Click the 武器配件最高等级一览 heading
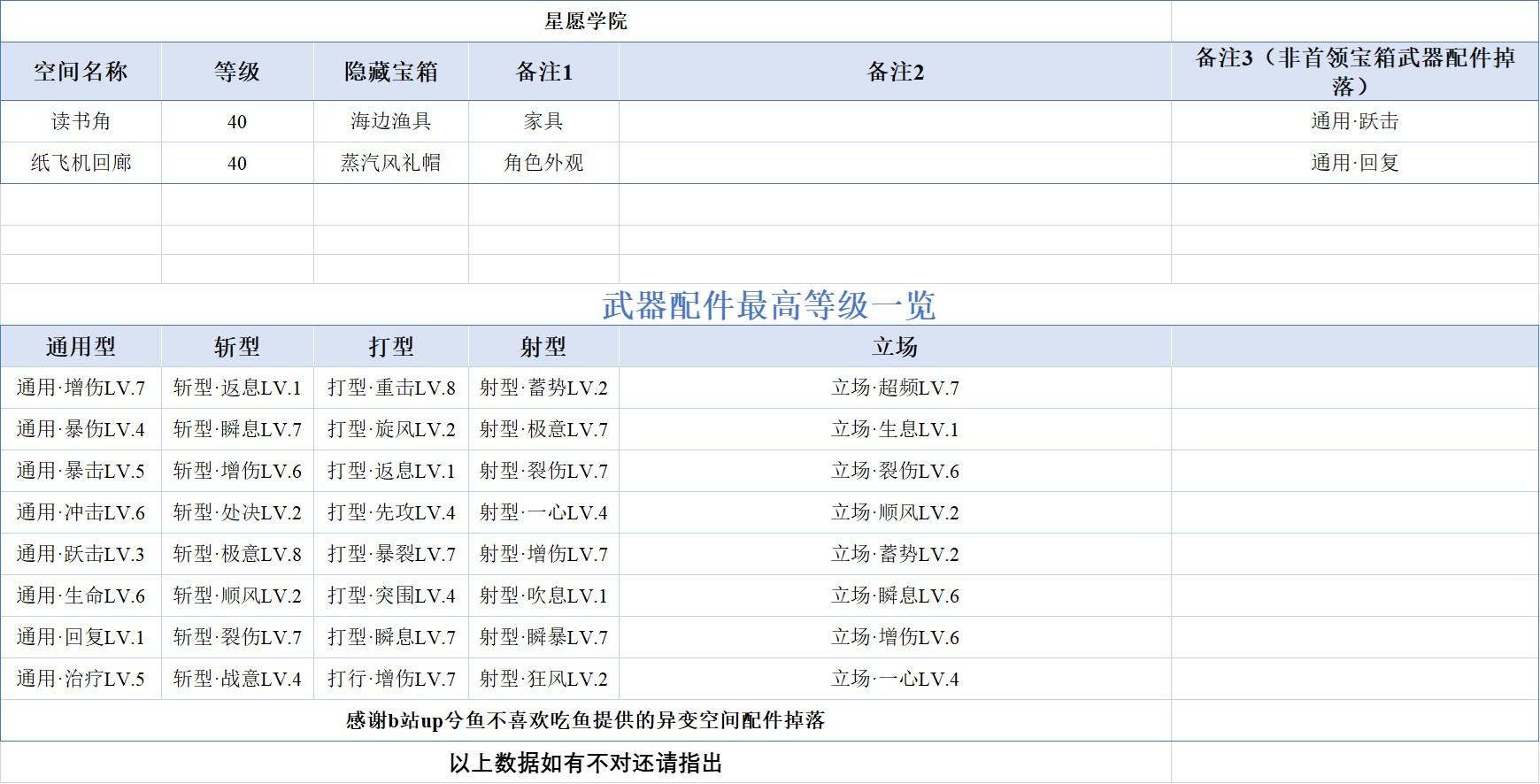Image resolution: width=1540 pixels, height=784 pixels. coord(768,305)
